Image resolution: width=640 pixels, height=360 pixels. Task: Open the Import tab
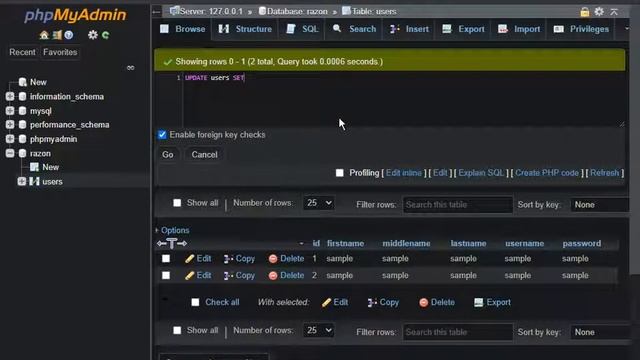(x=519, y=29)
